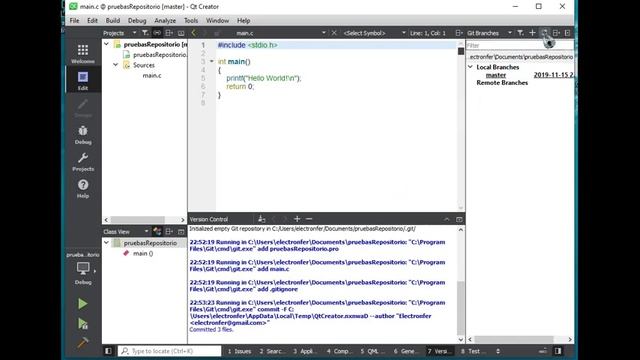Image resolution: width=640 pixels, height=360 pixels.
Task: Open the Tools menu
Action: tap(191, 20)
